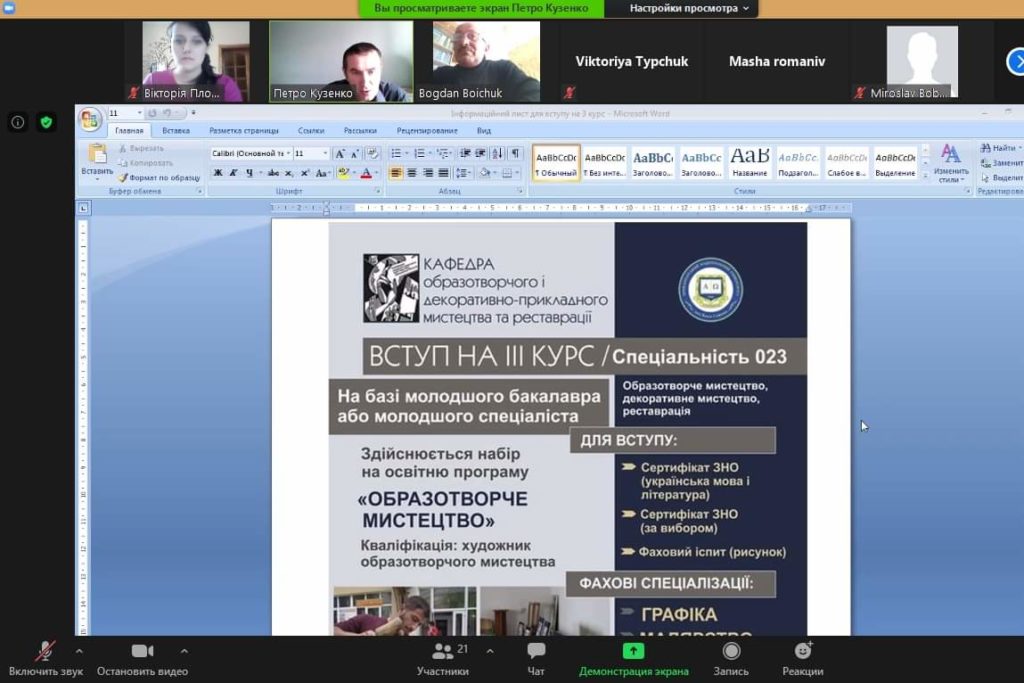The image size is (1024, 683).
Task: Open the Участники participants list
Action: (x=443, y=658)
